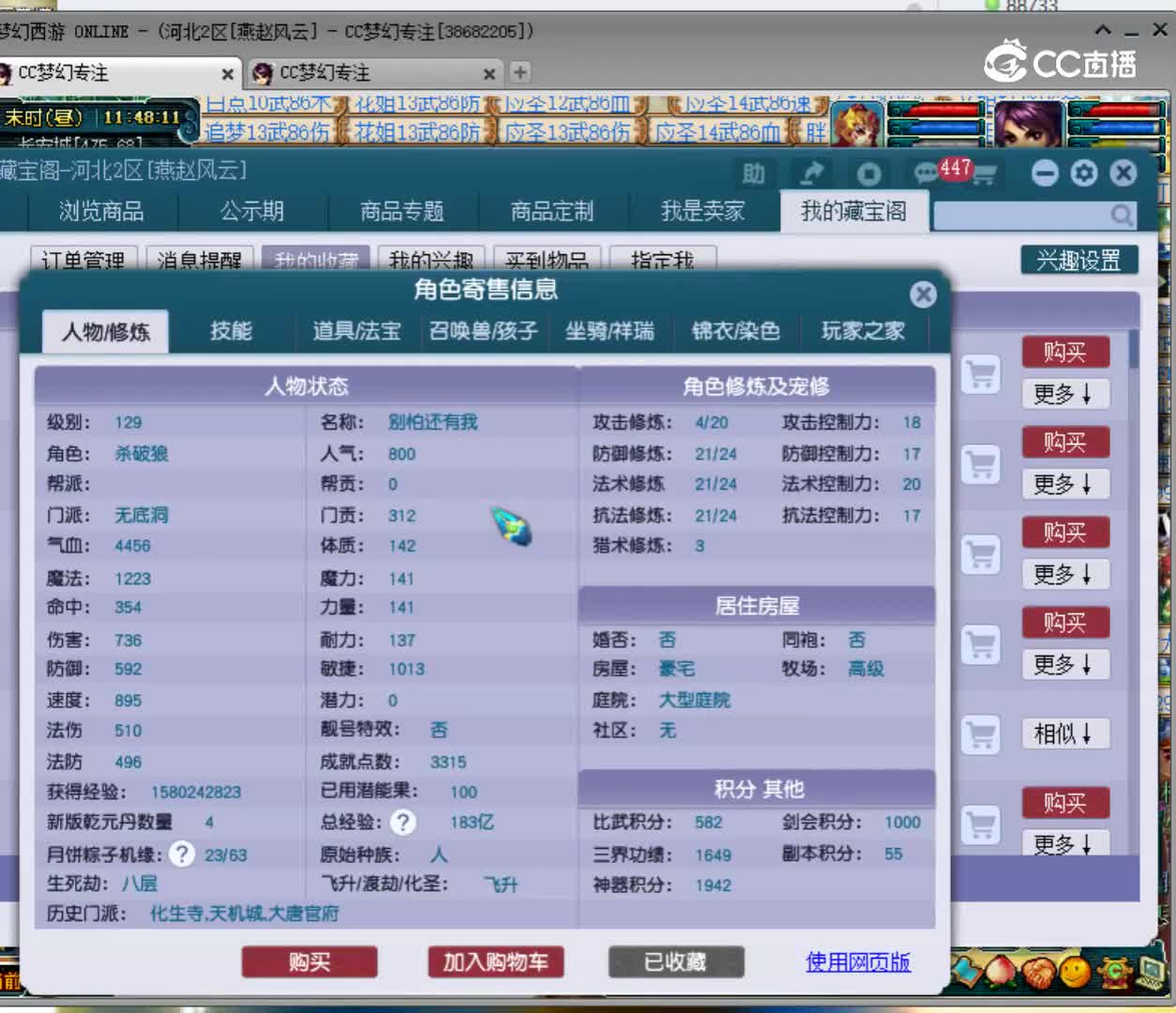Open the 商品定制 nav tab
1176x1013 pixels.
552,212
